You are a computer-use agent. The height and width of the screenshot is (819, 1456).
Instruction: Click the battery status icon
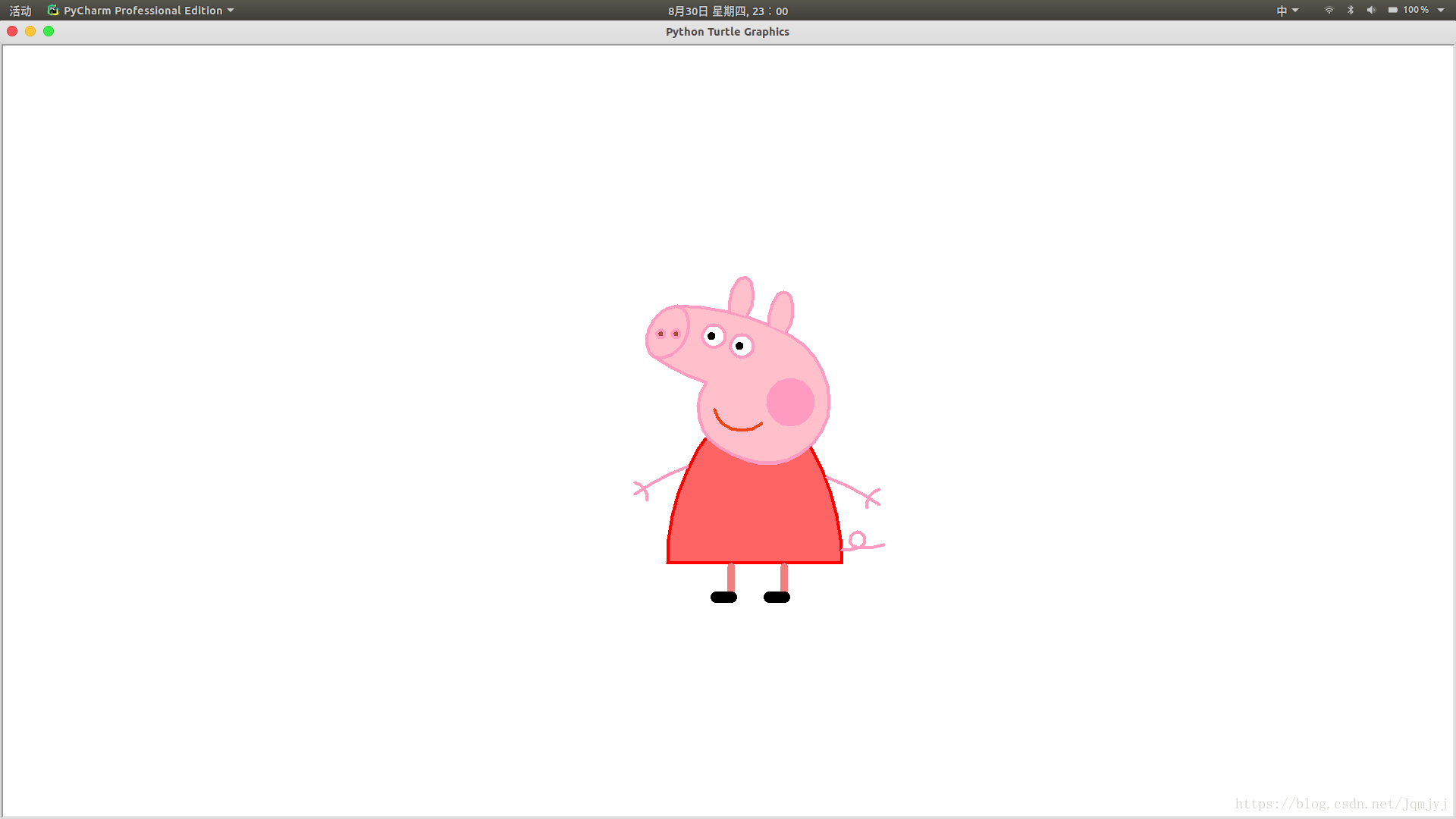pos(1393,11)
